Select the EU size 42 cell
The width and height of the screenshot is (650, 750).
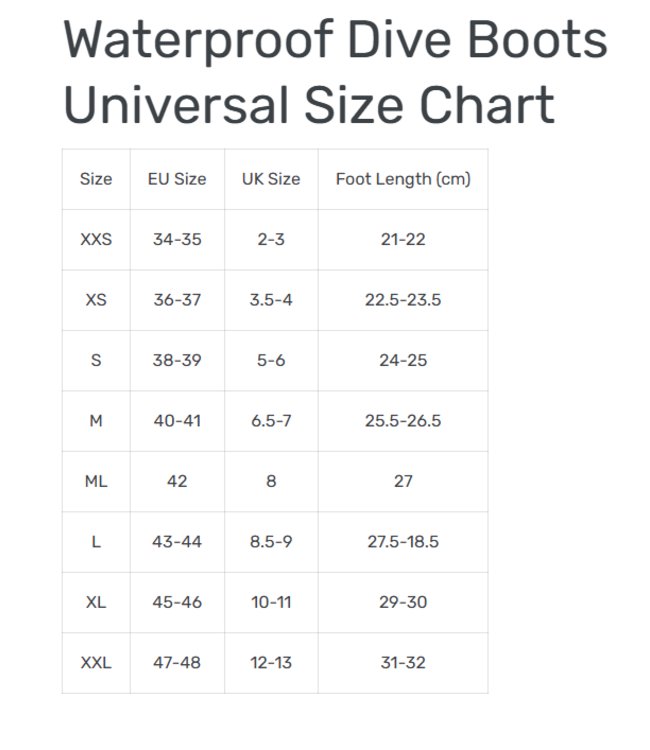177,481
